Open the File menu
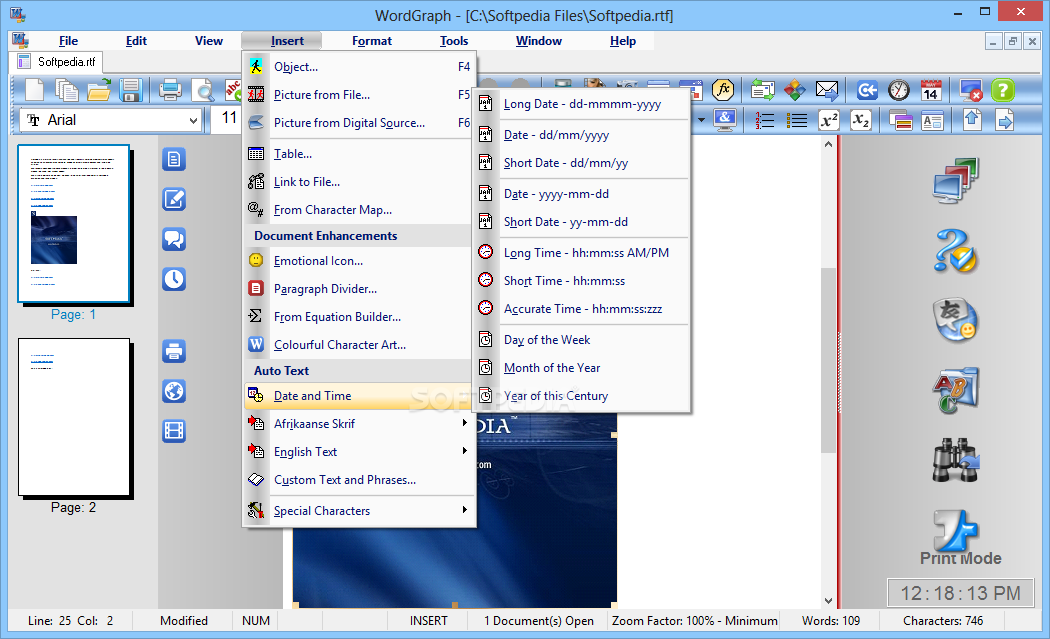This screenshot has height=639, width=1050. pos(68,41)
